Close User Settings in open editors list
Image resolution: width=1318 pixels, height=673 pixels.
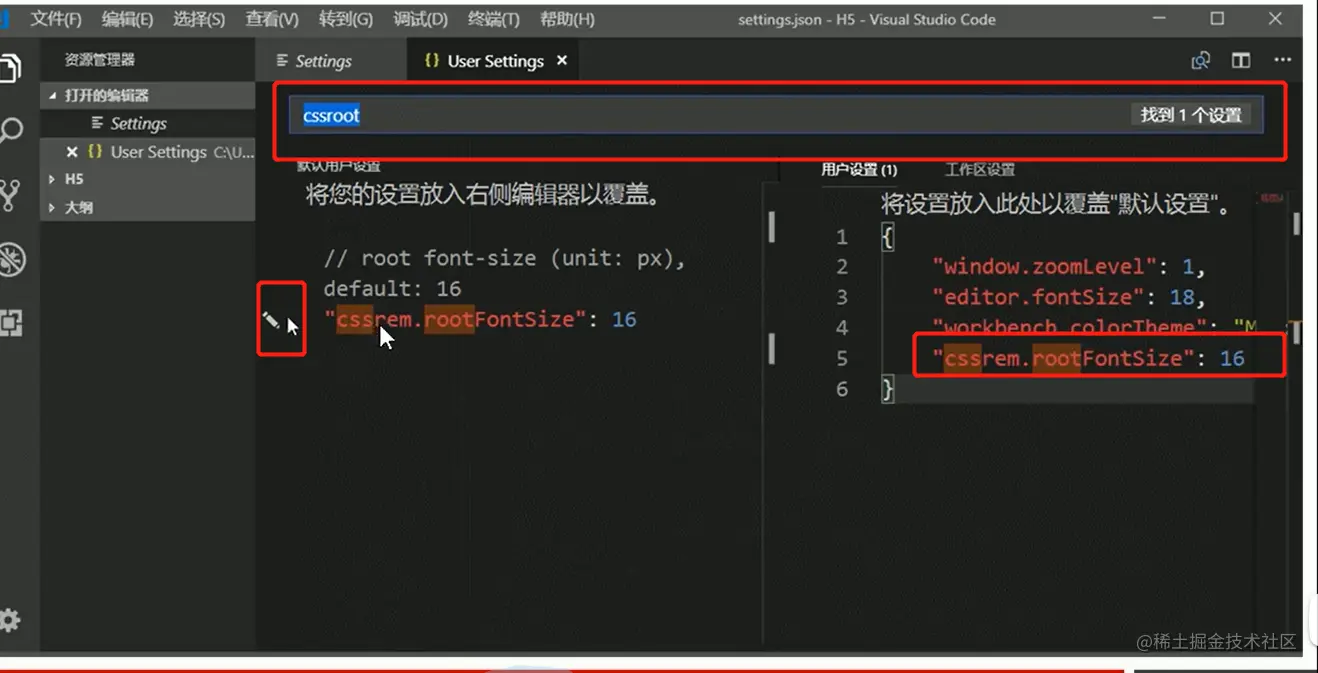[72, 152]
